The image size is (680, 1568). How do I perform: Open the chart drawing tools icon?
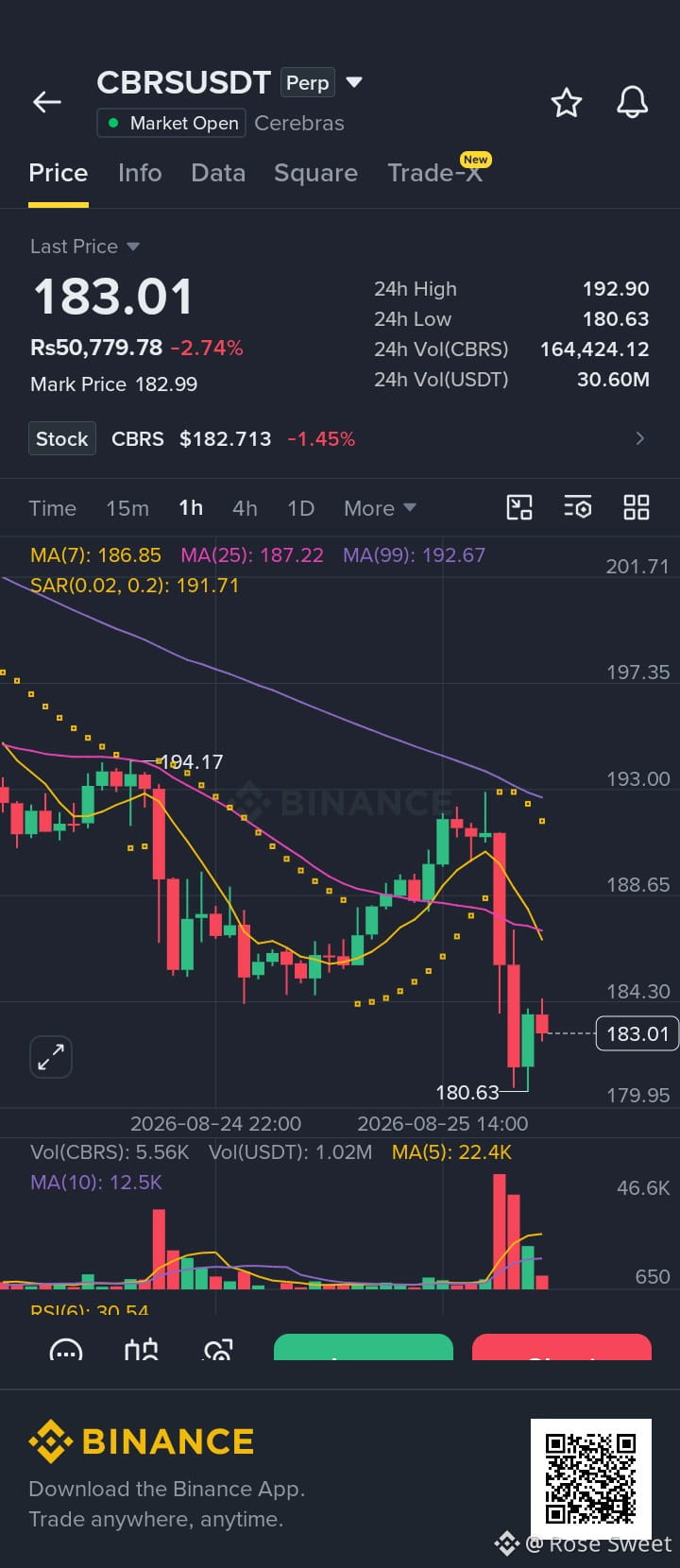(519, 507)
